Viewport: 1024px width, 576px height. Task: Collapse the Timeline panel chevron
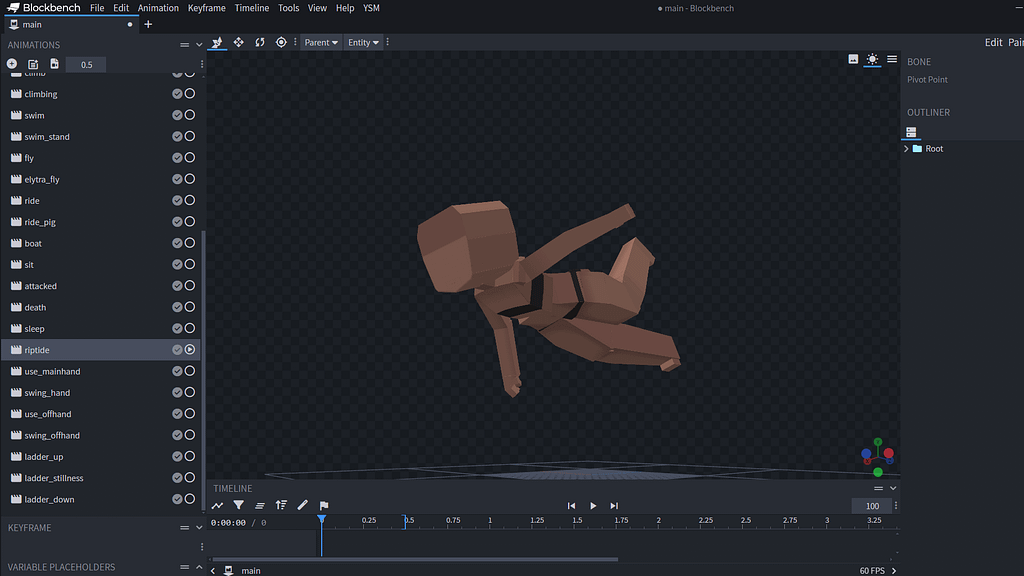tap(893, 488)
